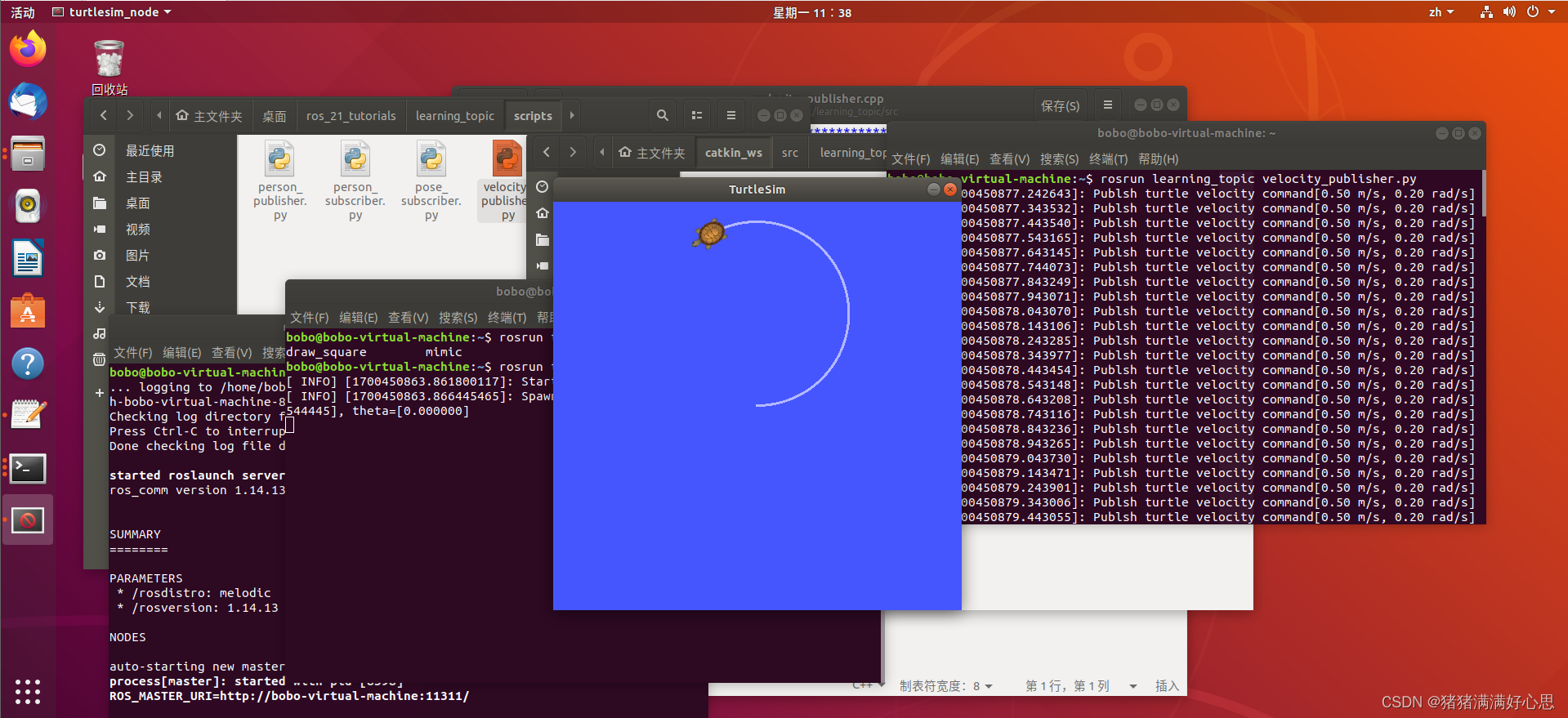The image size is (1568, 718).
Task: Click the clock in top bar
Action: (x=812, y=12)
